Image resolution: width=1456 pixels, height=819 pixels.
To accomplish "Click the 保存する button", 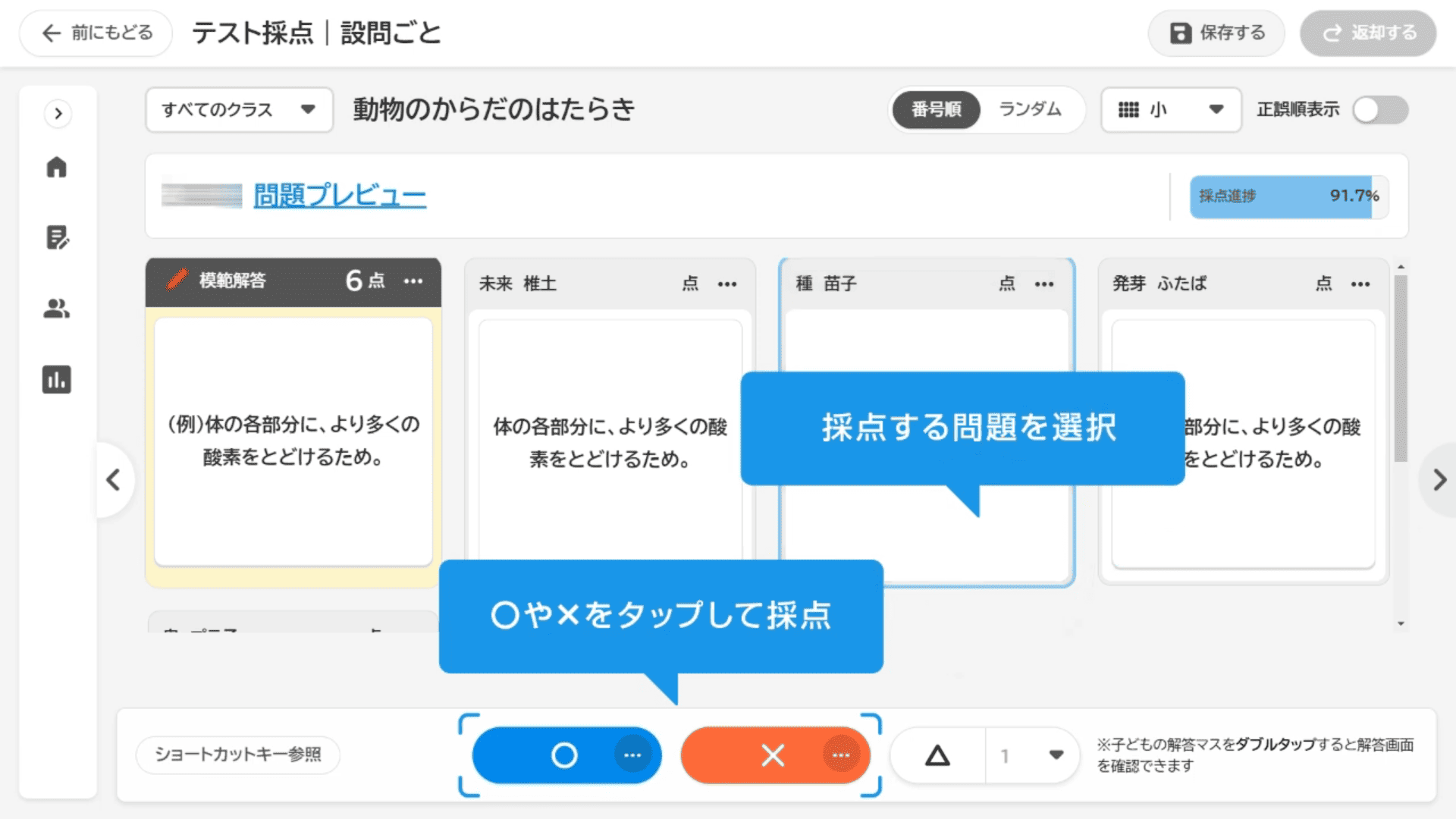I will 1216,33.
